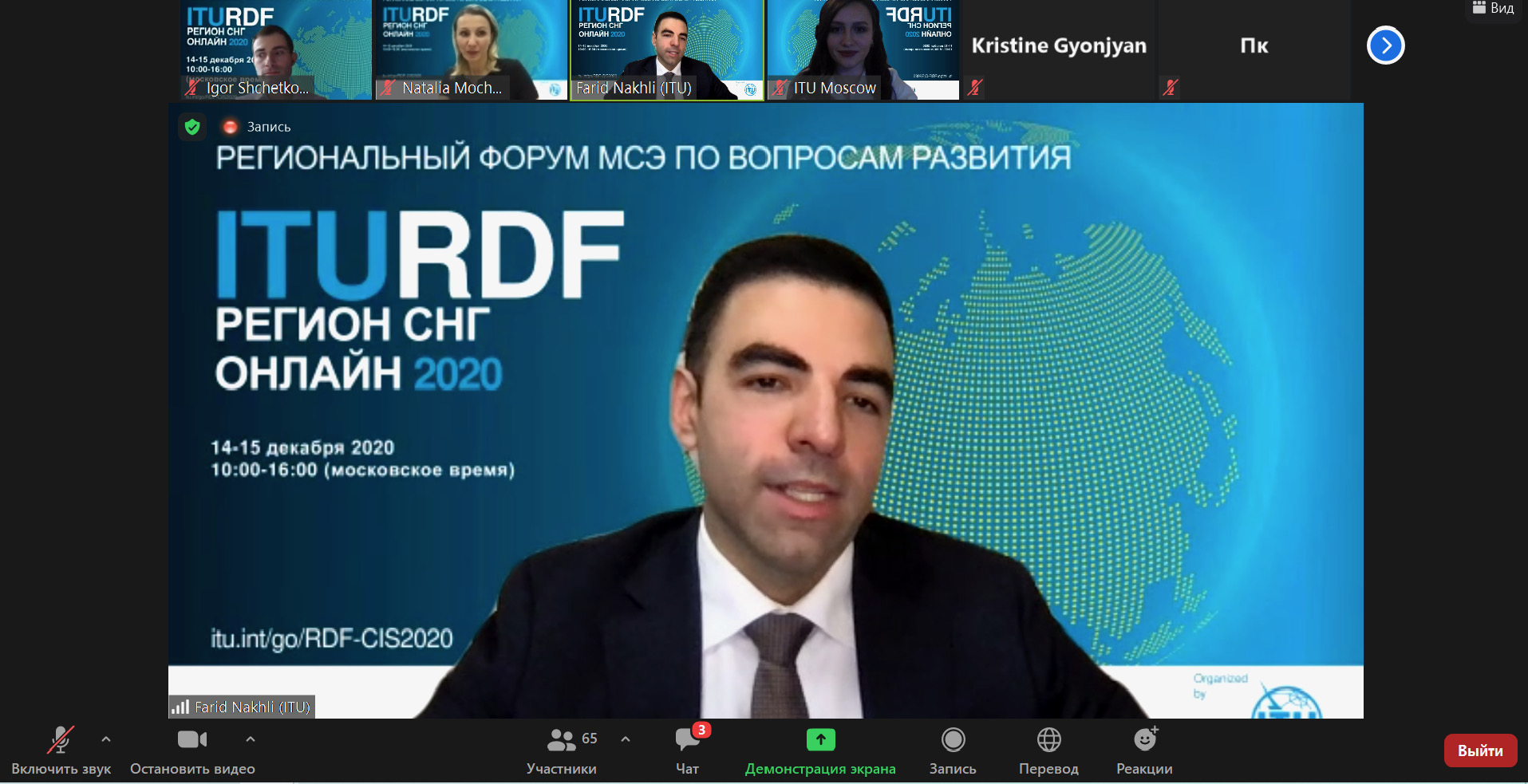Select Igor Shchetko's video thumbnail
Screen dimensions: 1528x784
coord(276,49)
